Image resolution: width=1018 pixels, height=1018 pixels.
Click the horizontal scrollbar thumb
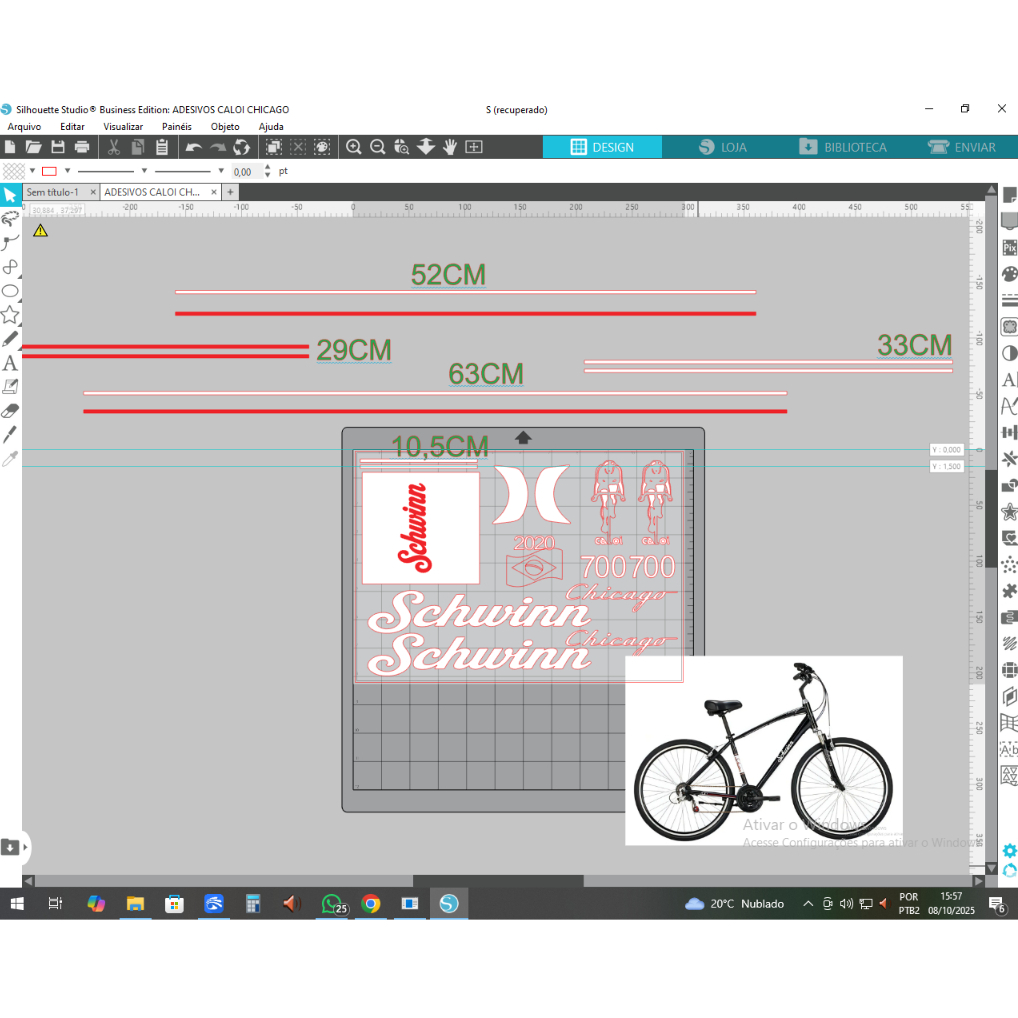click(x=498, y=881)
